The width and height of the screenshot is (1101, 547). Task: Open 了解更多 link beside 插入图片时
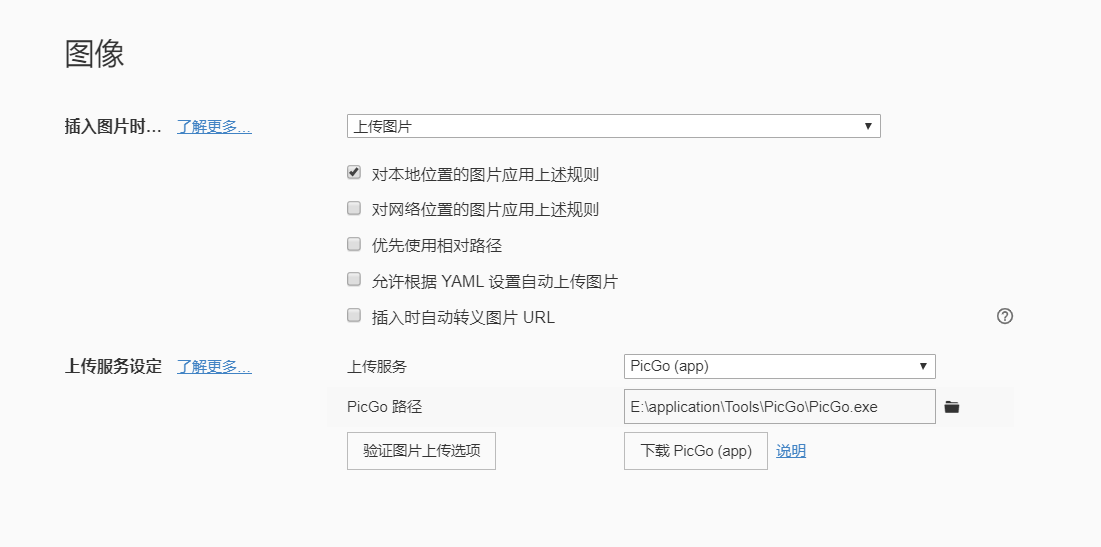point(214,127)
